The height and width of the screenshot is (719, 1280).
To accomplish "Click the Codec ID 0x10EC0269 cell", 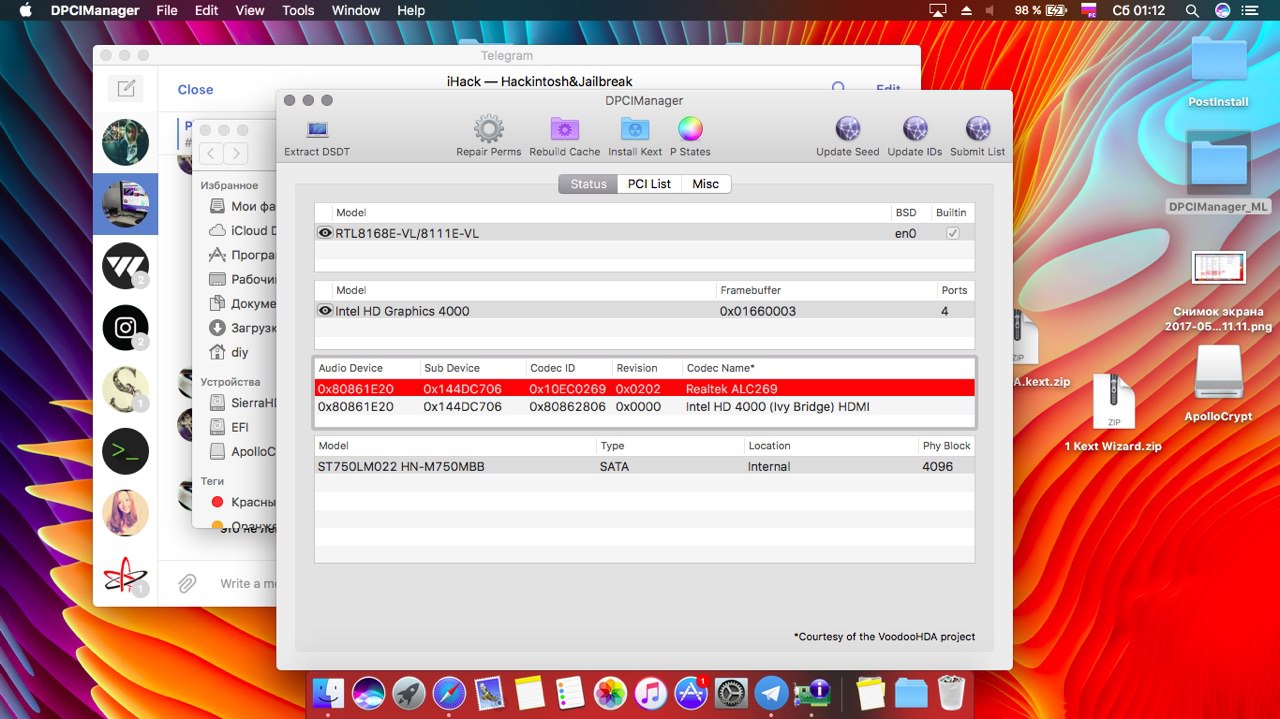I will pos(568,389).
